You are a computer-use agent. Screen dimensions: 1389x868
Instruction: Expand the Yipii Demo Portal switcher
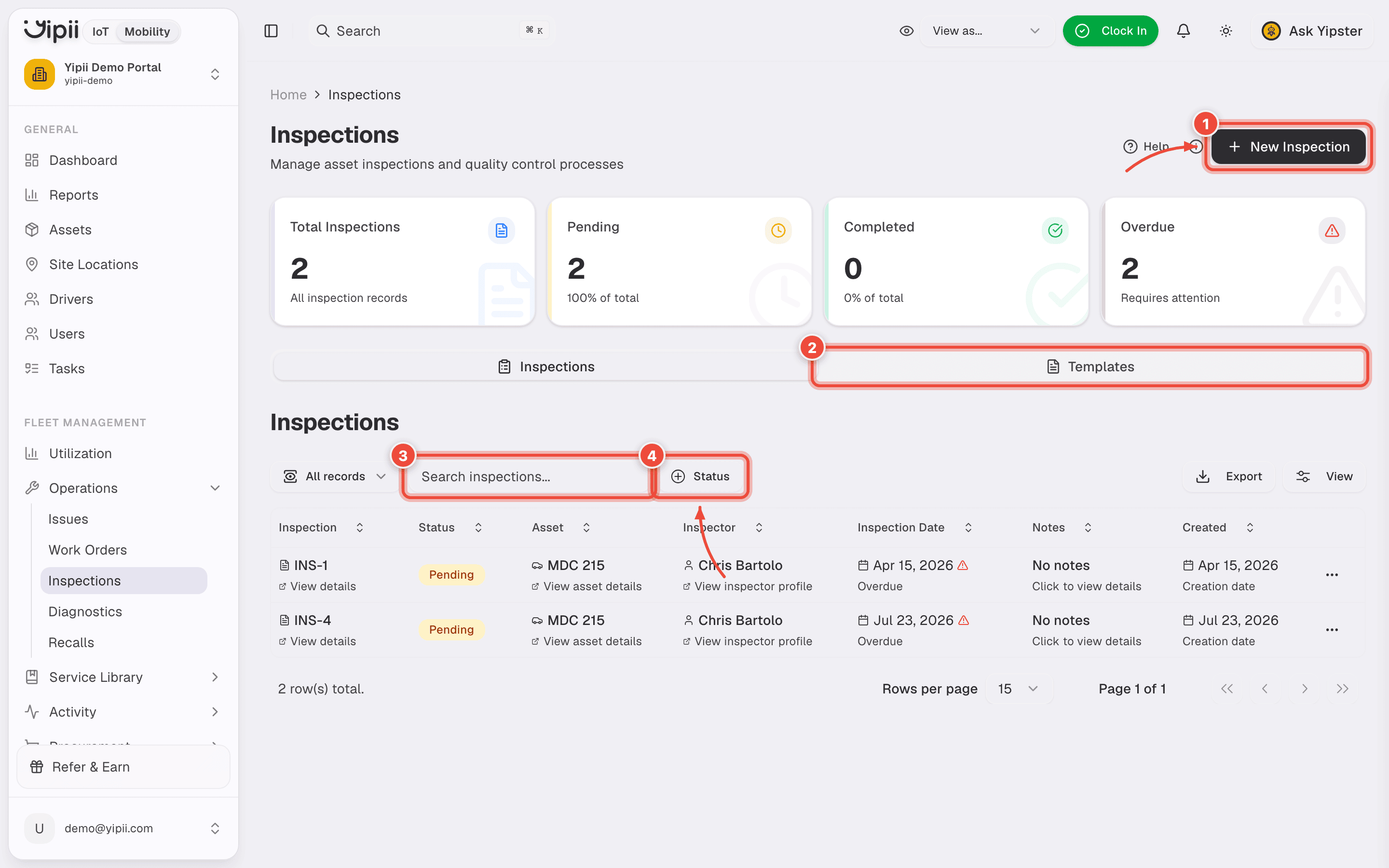point(123,74)
